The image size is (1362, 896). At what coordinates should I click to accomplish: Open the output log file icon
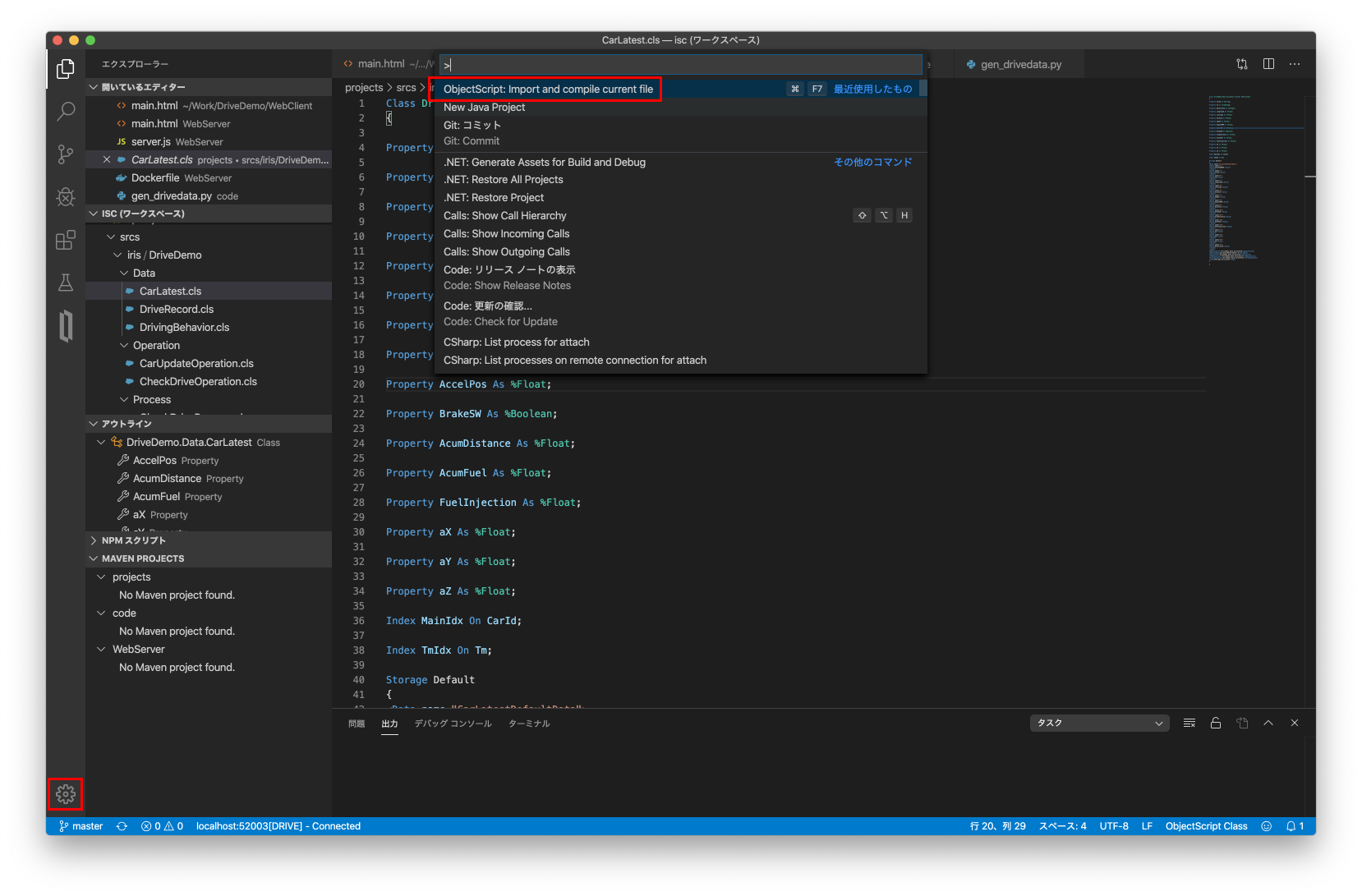coord(1242,724)
